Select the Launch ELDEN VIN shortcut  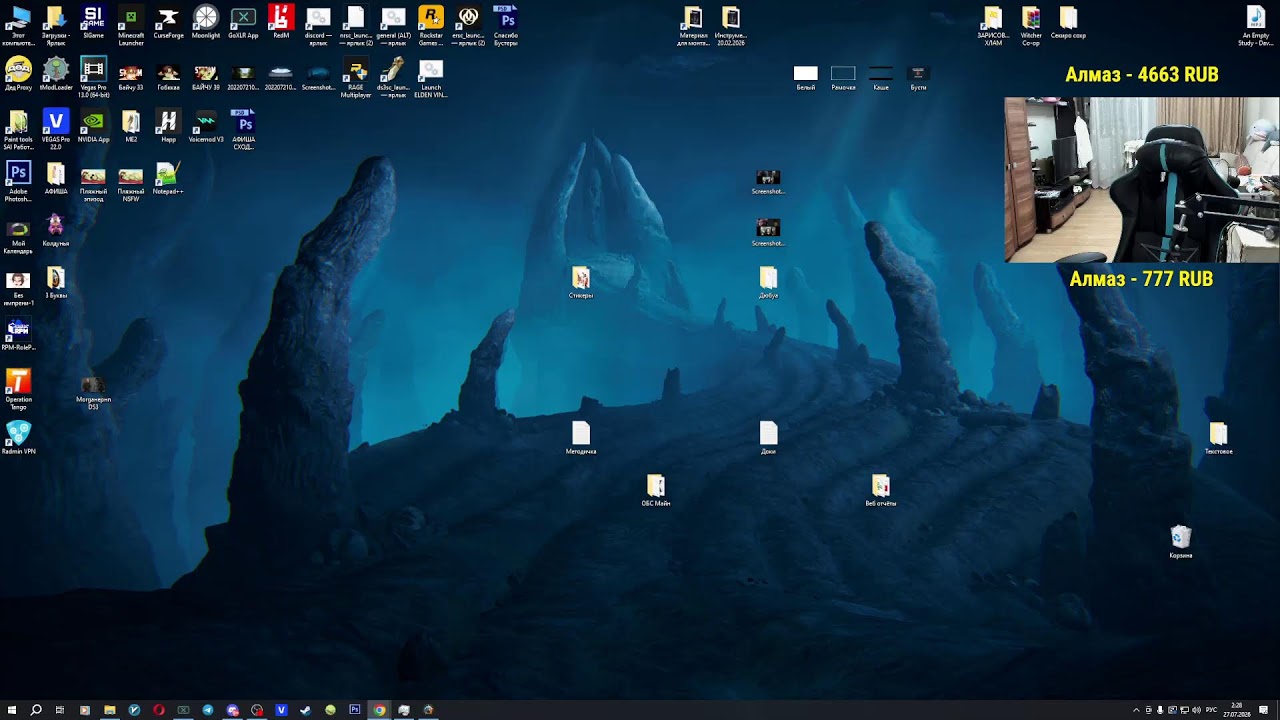431,79
